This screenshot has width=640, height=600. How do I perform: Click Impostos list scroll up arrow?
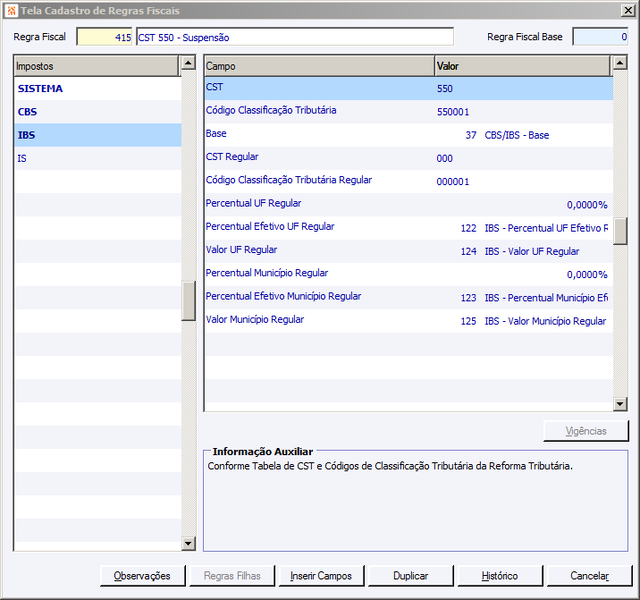click(x=188, y=63)
